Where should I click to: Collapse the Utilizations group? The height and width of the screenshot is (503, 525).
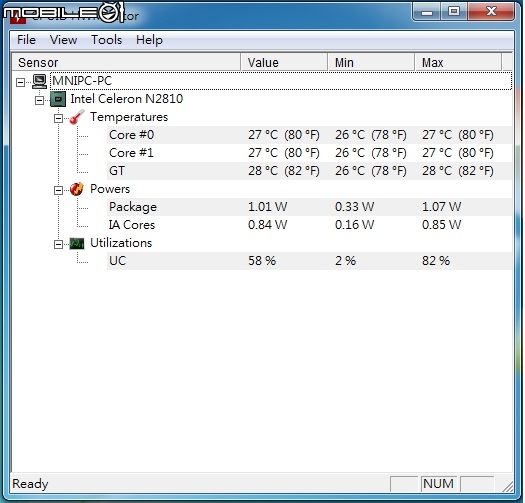pyautogui.click(x=58, y=244)
